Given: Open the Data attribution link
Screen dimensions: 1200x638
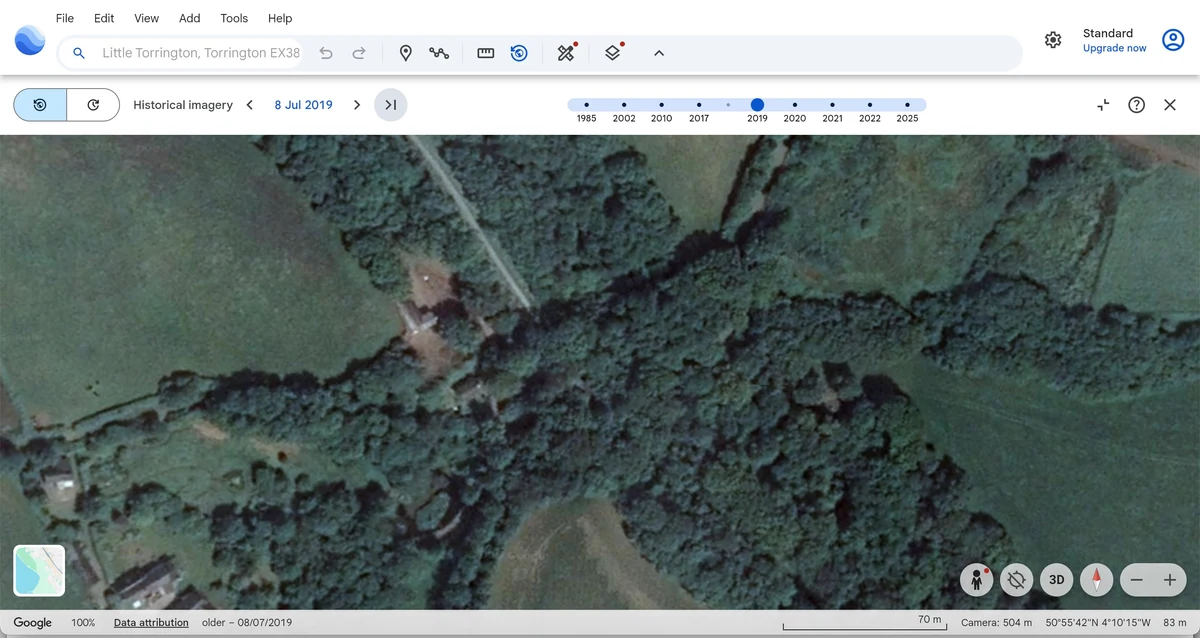Looking at the screenshot, I should [151, 623].
